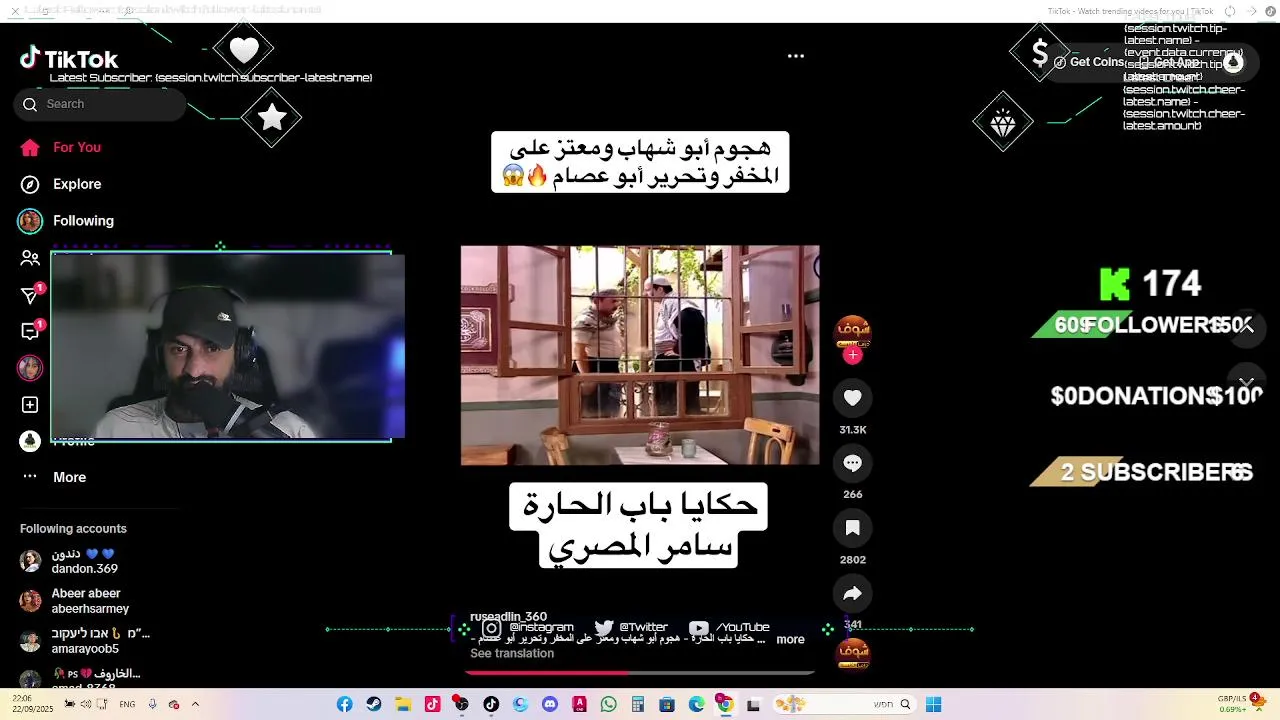Screen dimensions: 1280x720
Task: Click the taskbar search box
Action: pyautogui.click(x=846, y=705)
